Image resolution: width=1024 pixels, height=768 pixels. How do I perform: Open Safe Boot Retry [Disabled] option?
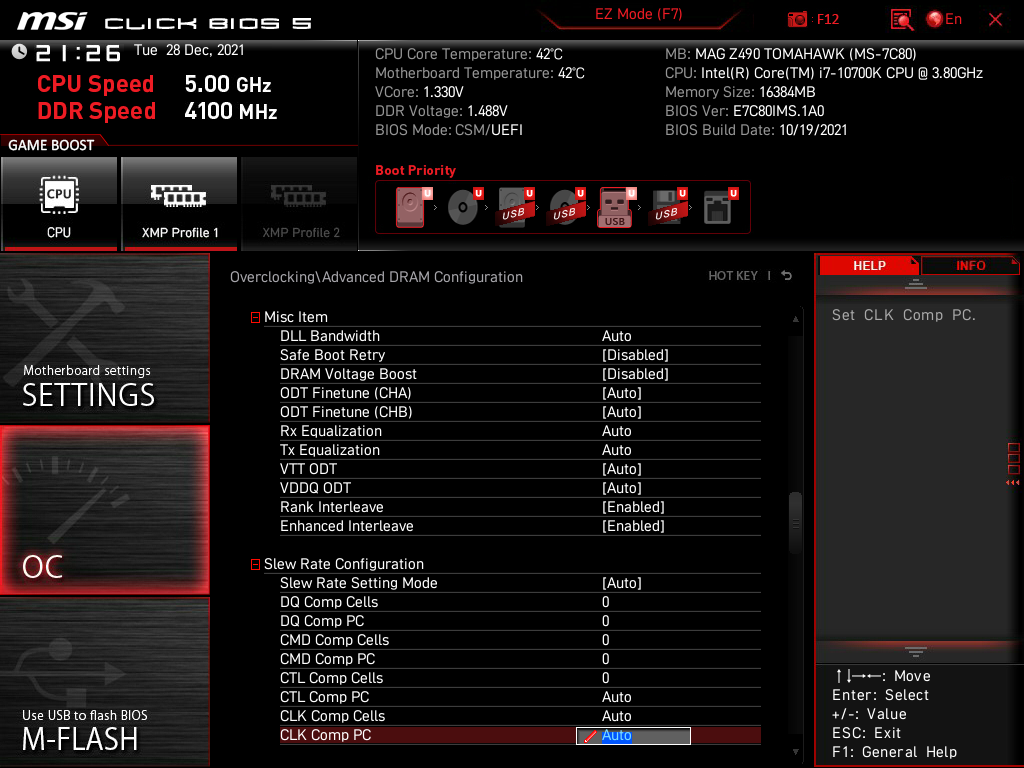pyautogui.click(x=635, y=355)
